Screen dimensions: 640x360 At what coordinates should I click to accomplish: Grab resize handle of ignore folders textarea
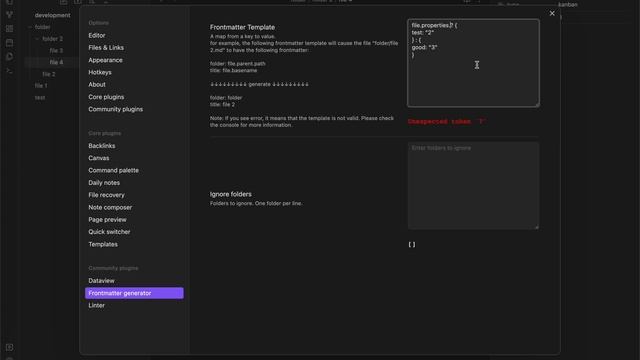[536, 227]
